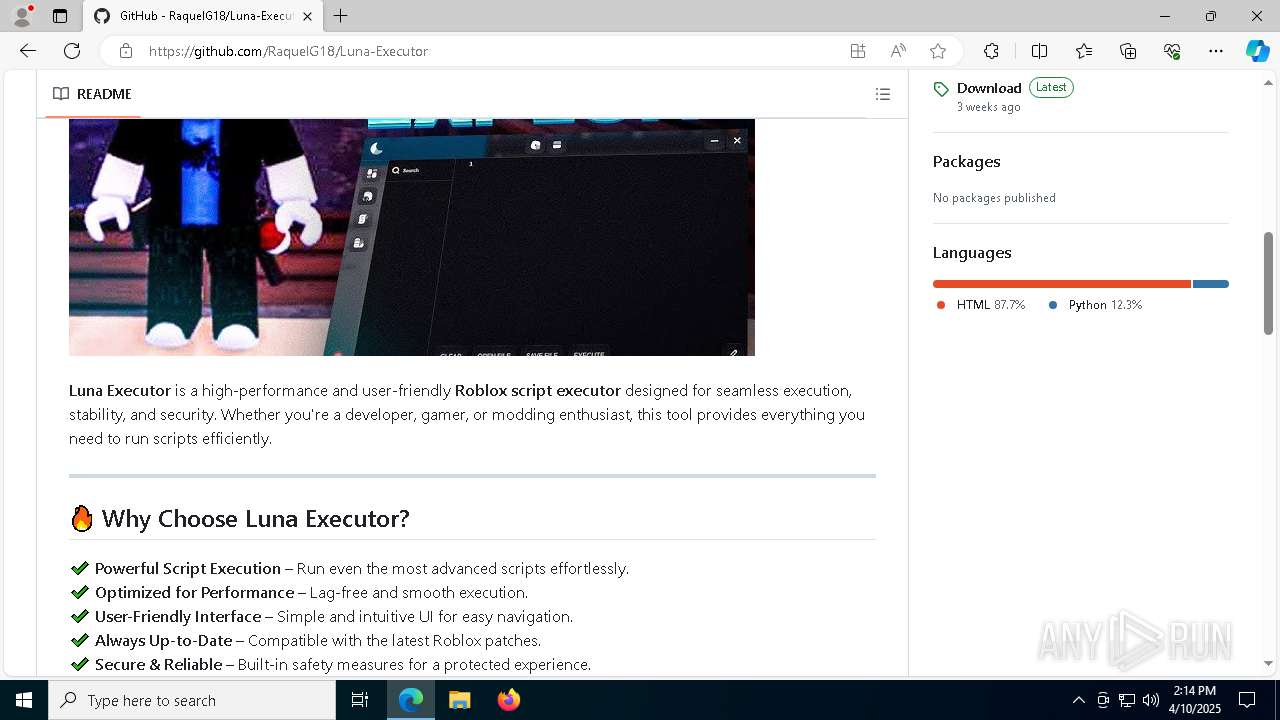
Task: Click the page vertical scrollbar thumb
Action: (x=1268, y=283)
